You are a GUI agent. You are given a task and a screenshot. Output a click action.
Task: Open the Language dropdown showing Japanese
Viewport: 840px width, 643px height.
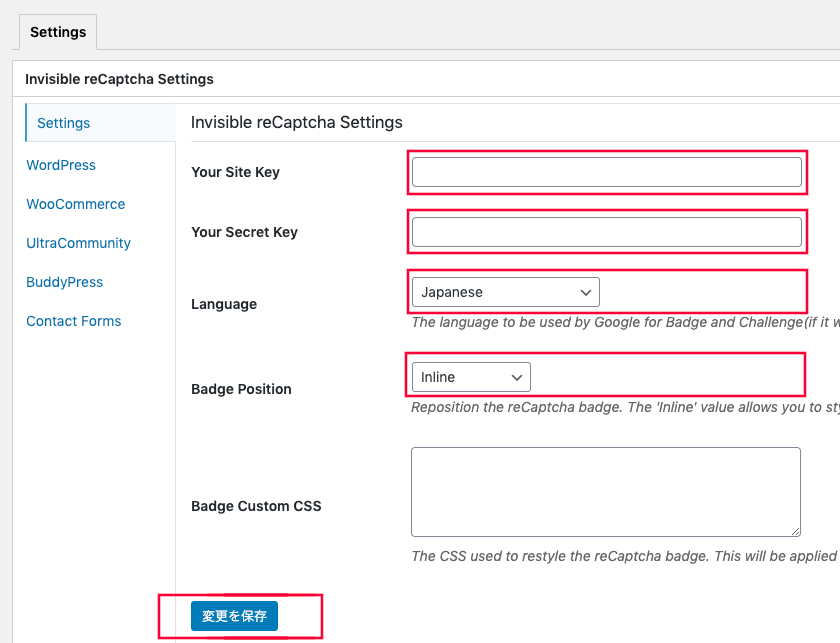point(505,292)
